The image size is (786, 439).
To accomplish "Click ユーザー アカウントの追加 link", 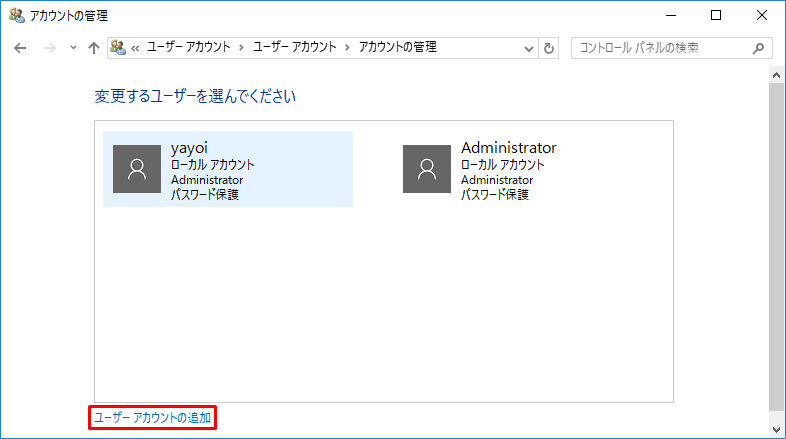I will 152,417.
